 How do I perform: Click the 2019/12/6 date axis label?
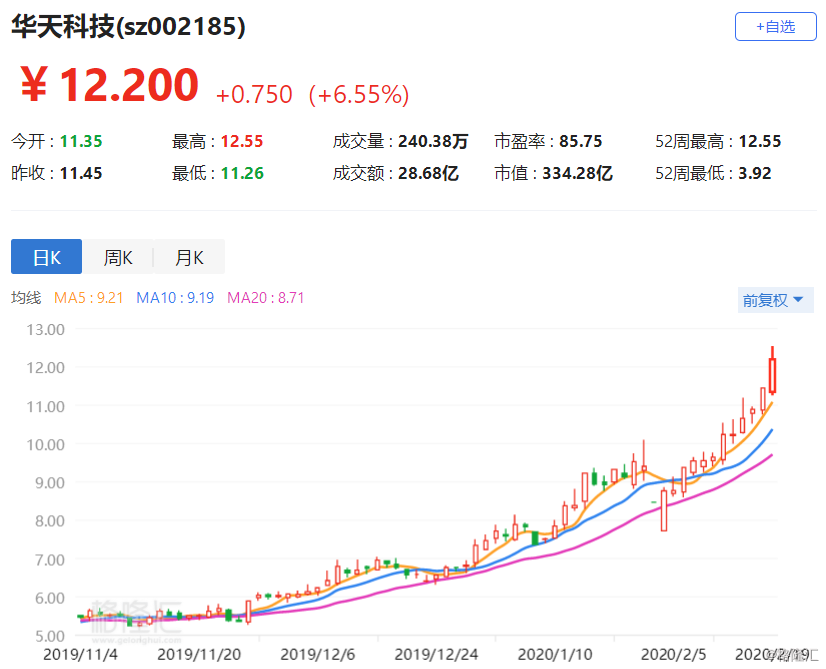pos(318,654)
